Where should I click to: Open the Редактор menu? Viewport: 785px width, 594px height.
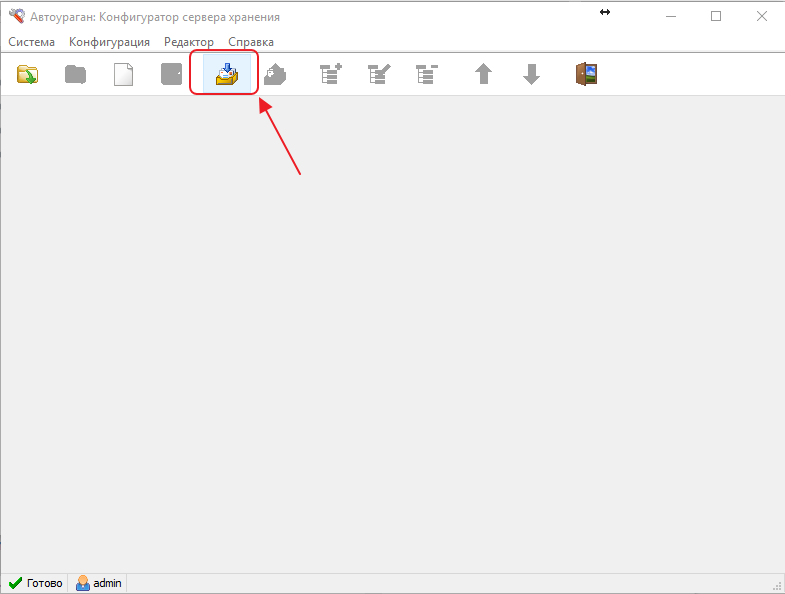[189, 42]
